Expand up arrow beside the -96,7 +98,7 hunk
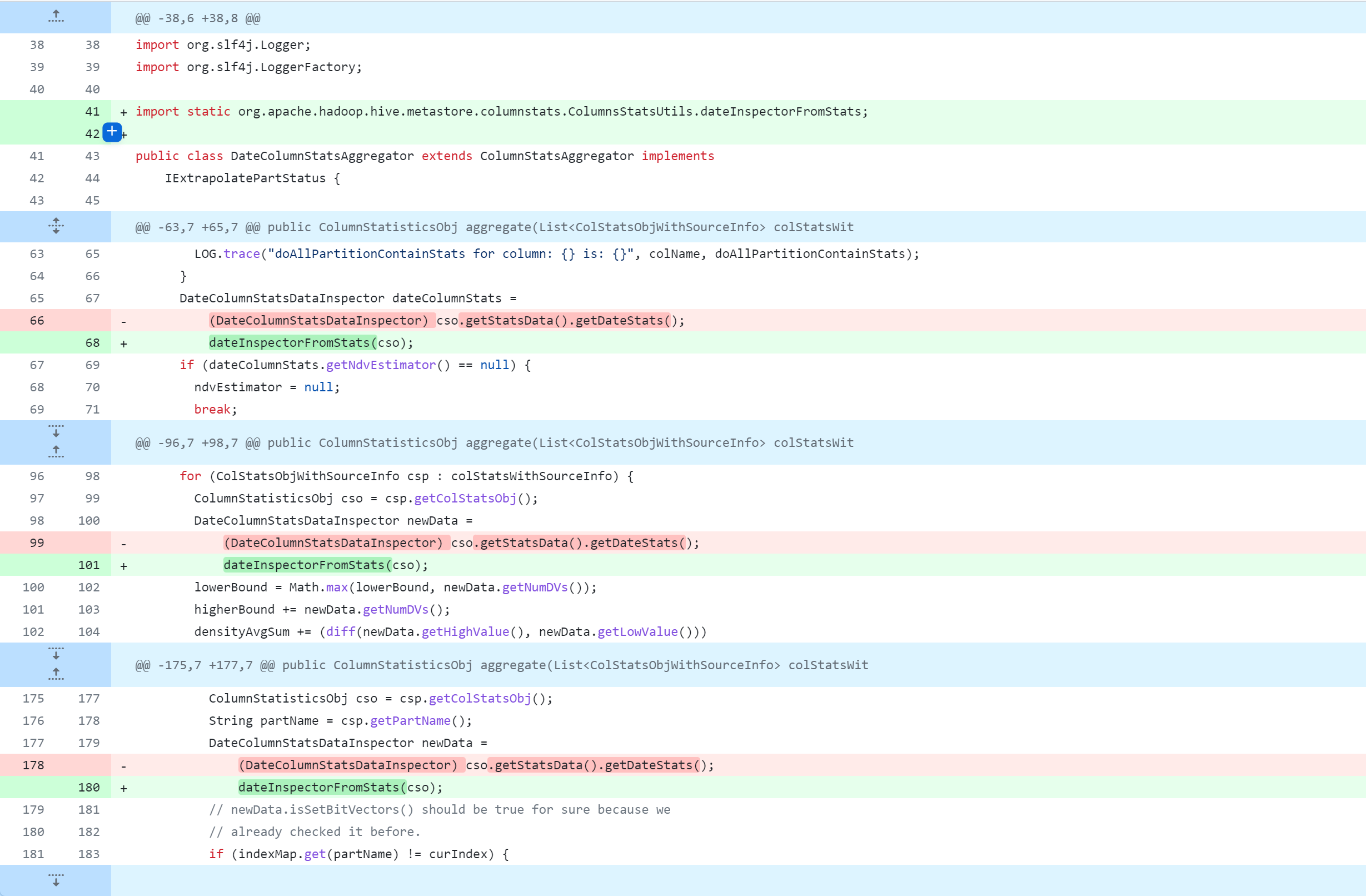 click(56, 452)
